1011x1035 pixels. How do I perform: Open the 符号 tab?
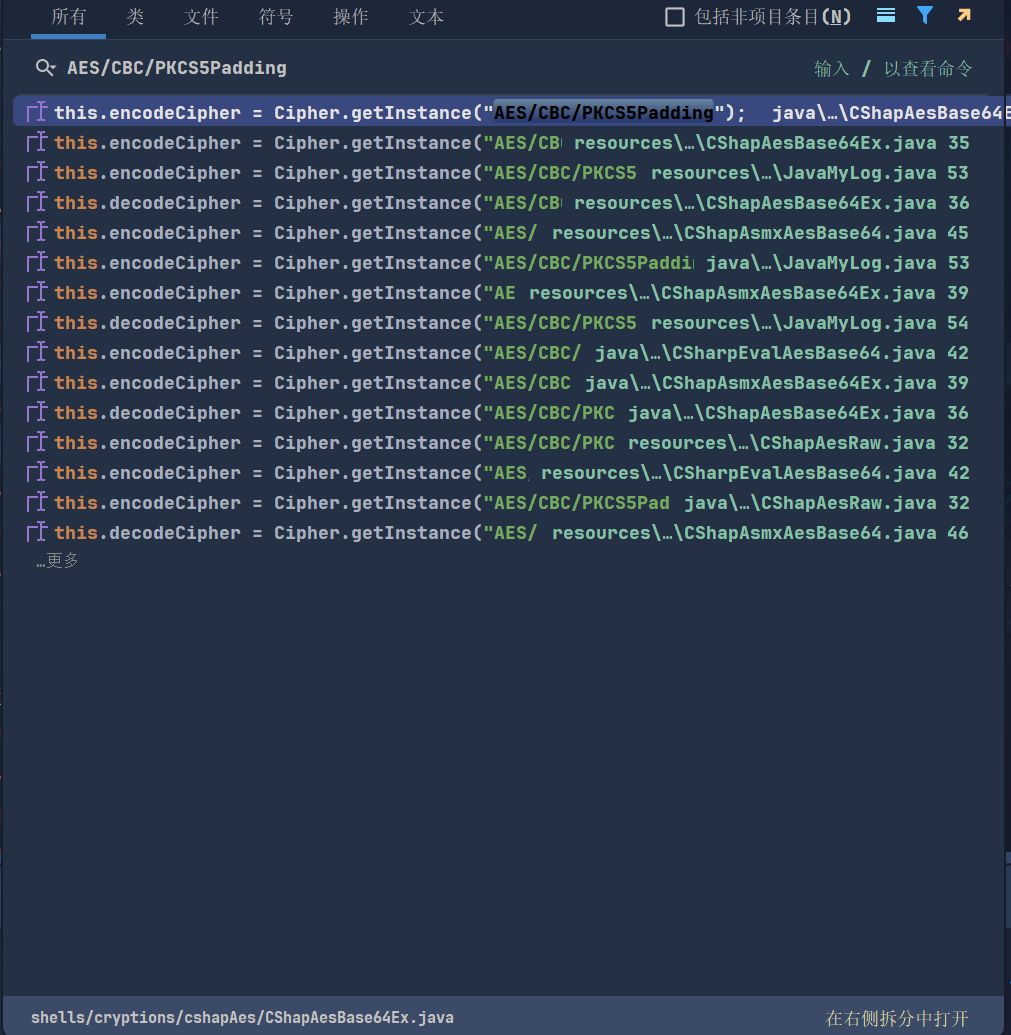point(276,17)
